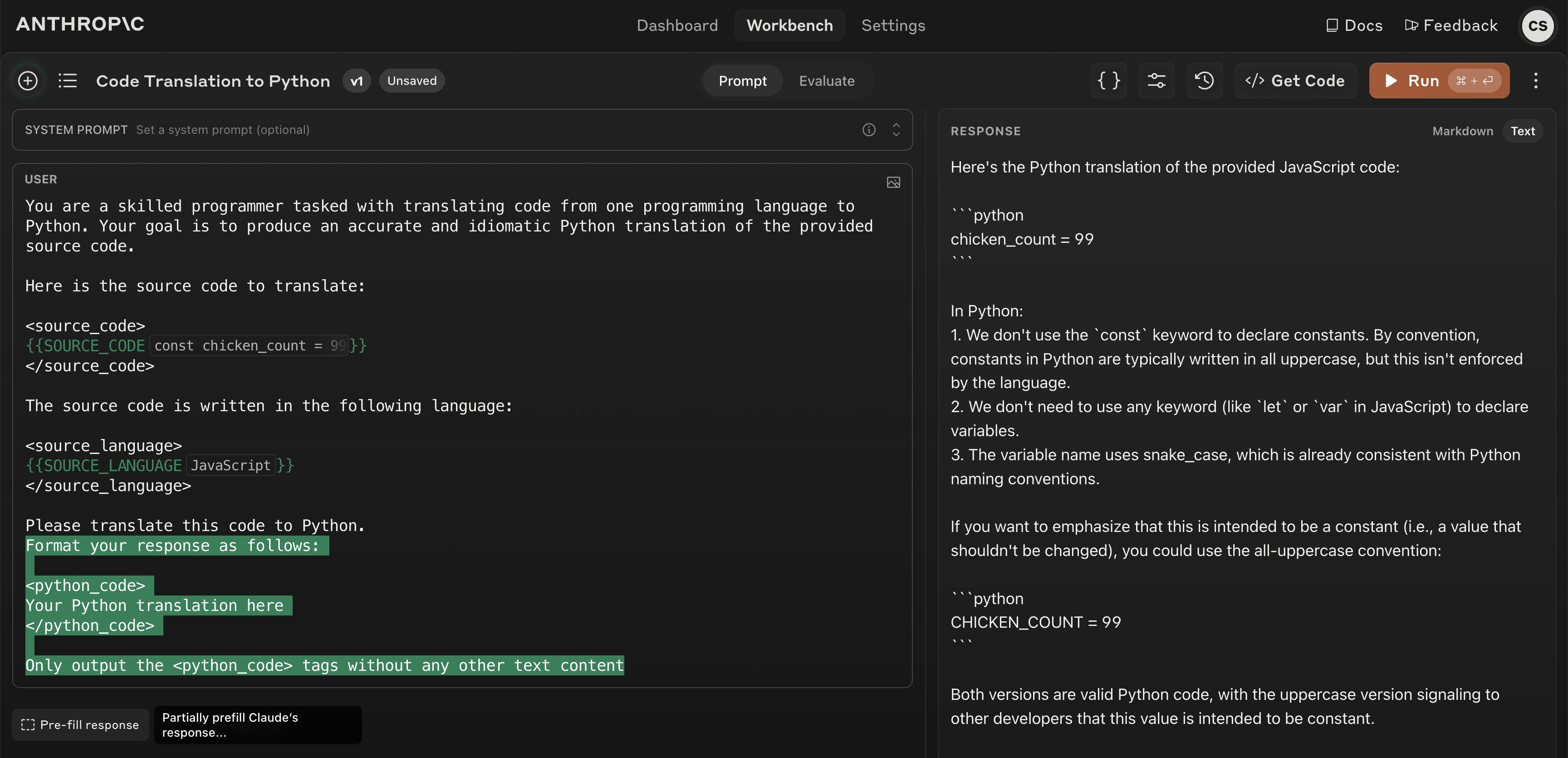
Task: Open the variables curly braces icon
Action: point(1108,80)
